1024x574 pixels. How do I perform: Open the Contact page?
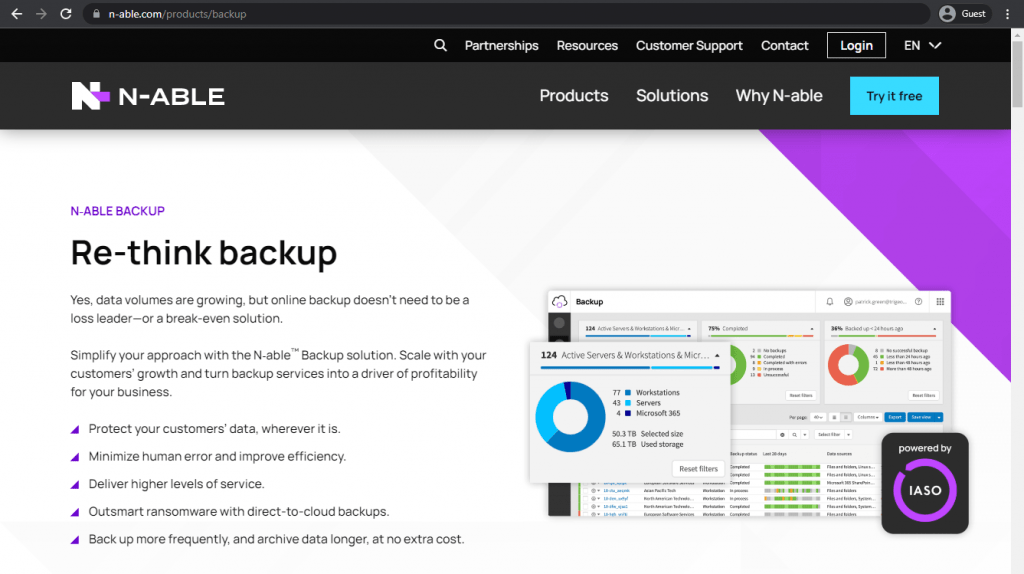pyautogui.click(x=784, y=46)
